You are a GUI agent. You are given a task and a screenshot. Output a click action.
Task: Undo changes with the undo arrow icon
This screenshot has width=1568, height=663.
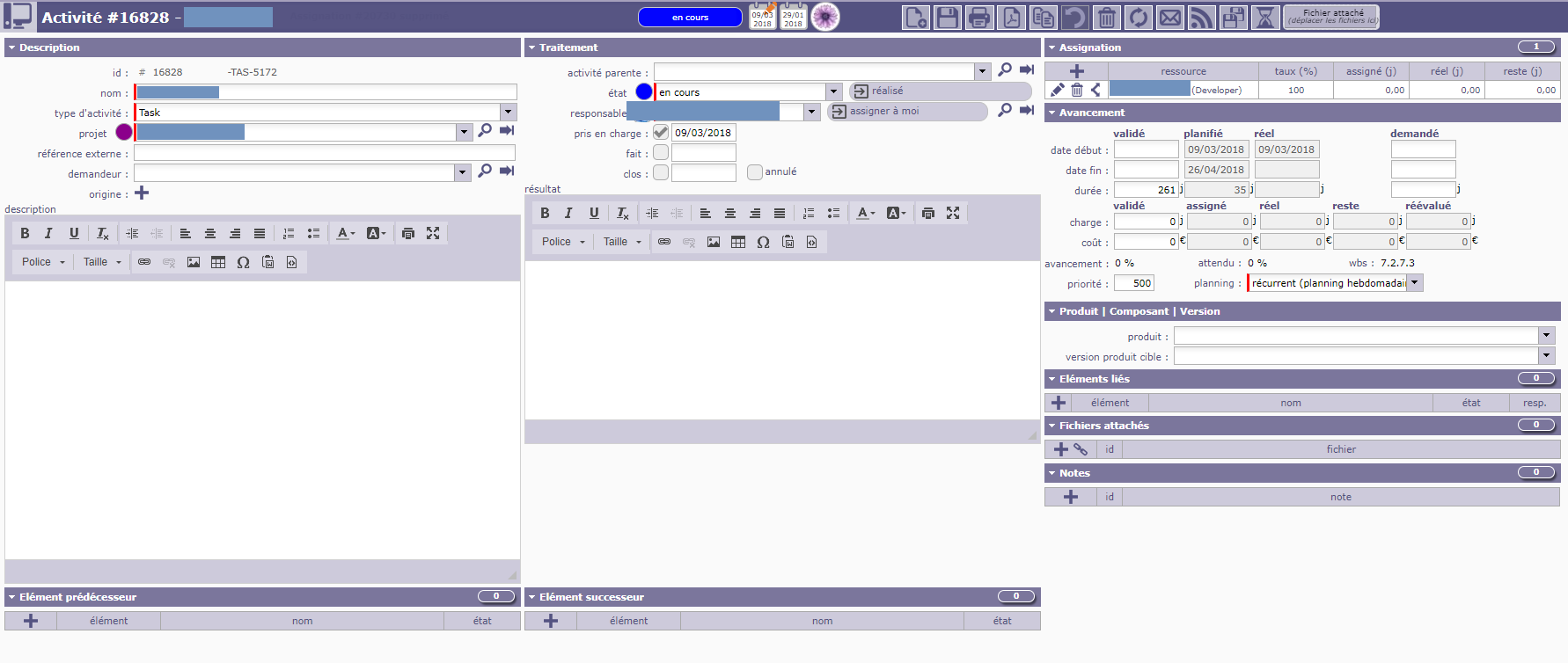click(x=1074, y=18)
